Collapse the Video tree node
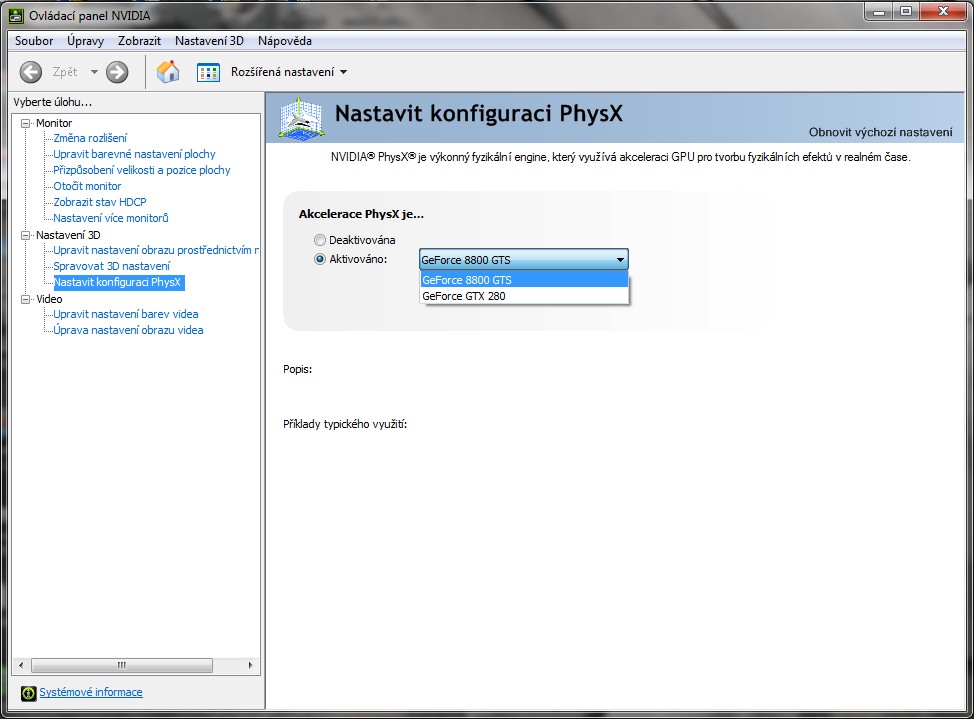The height and width of the screenshot is (719, 974). tap(27, 299)
